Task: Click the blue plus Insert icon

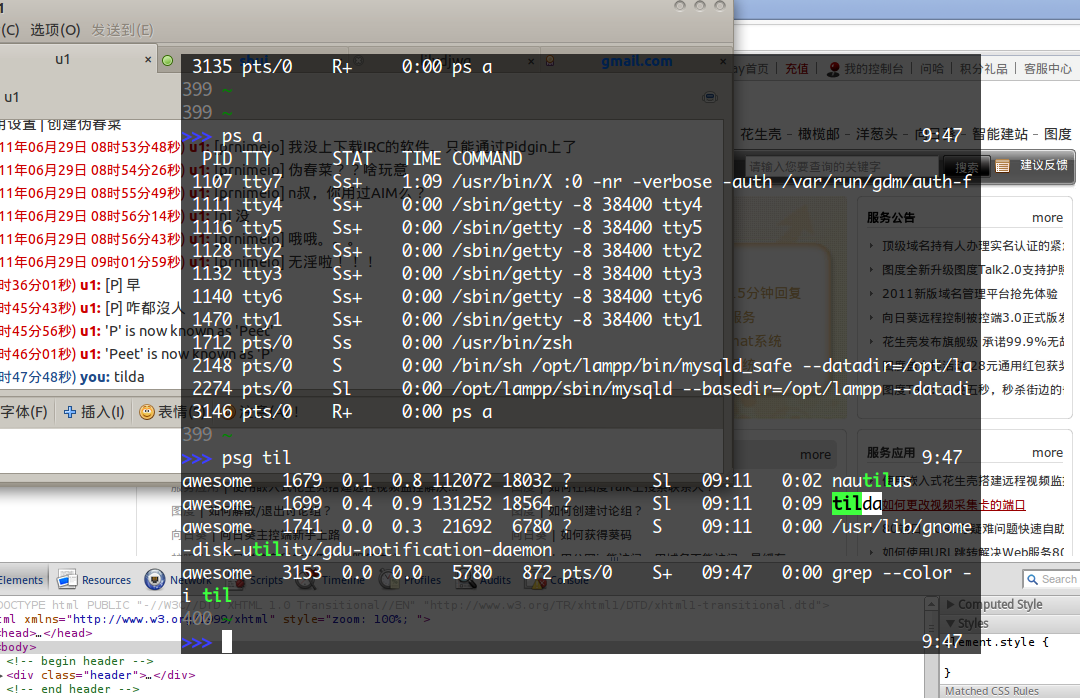Action: [x=70, y=412]
